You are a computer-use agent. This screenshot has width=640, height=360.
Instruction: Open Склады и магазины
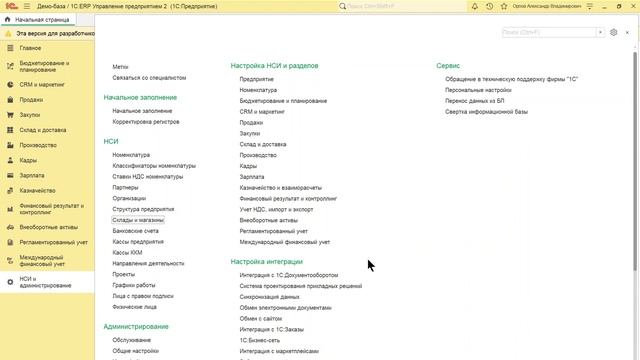click(138, 220)
